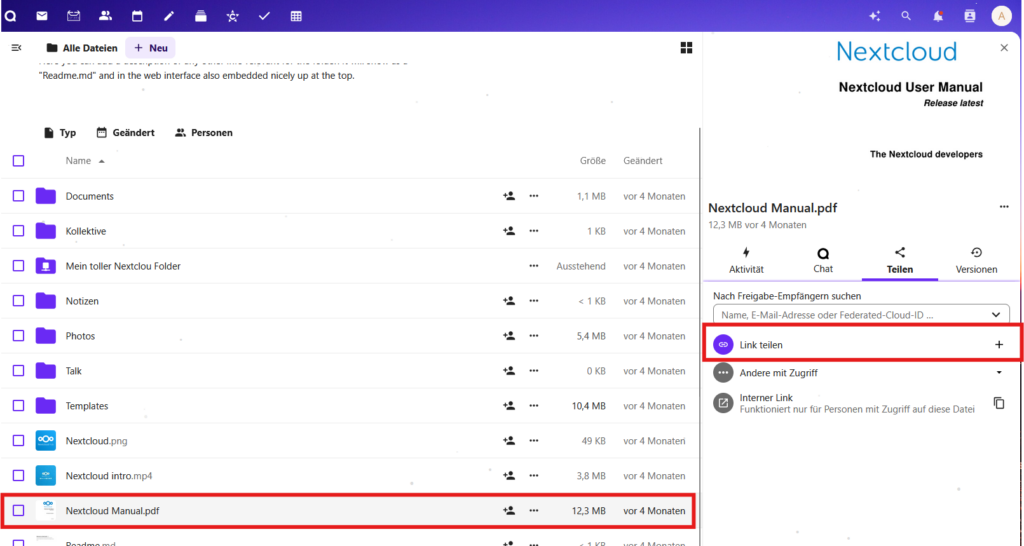This screenshot has height=546, width=1024.
Task: Copy the internal link with clipboard icon
Action: point(999,403)
